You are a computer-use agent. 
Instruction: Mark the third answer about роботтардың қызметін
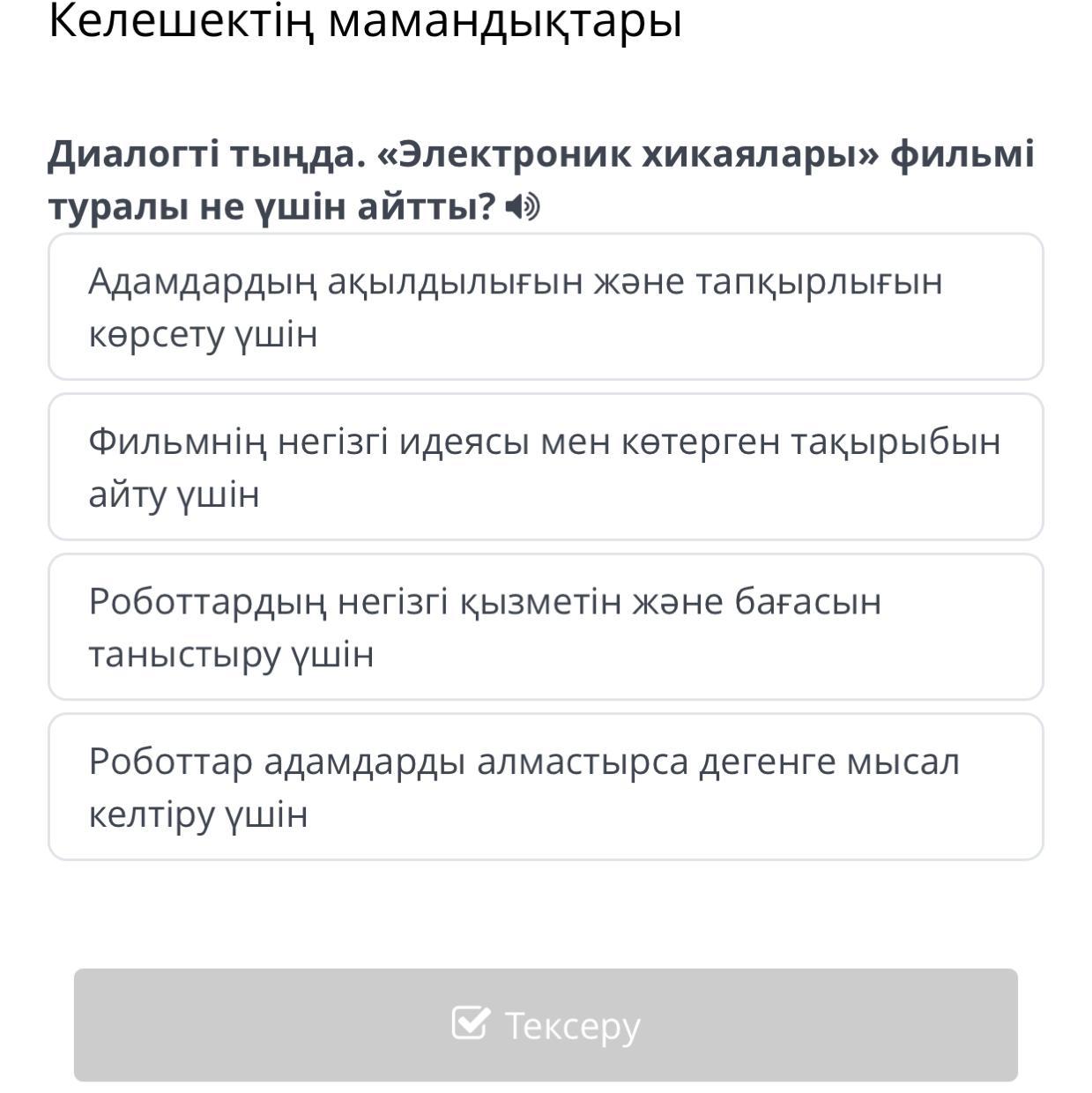tap(546, 627)
